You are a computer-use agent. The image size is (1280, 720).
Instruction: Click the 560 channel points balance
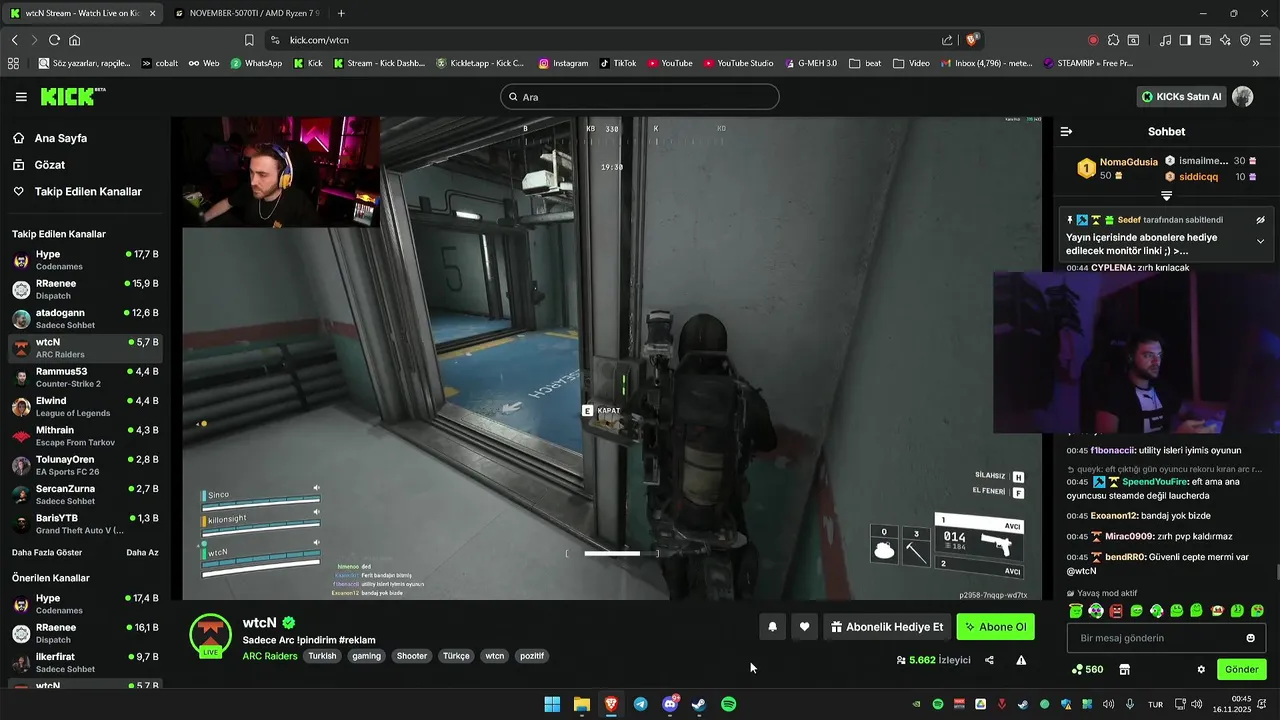tap(1087, 670)
